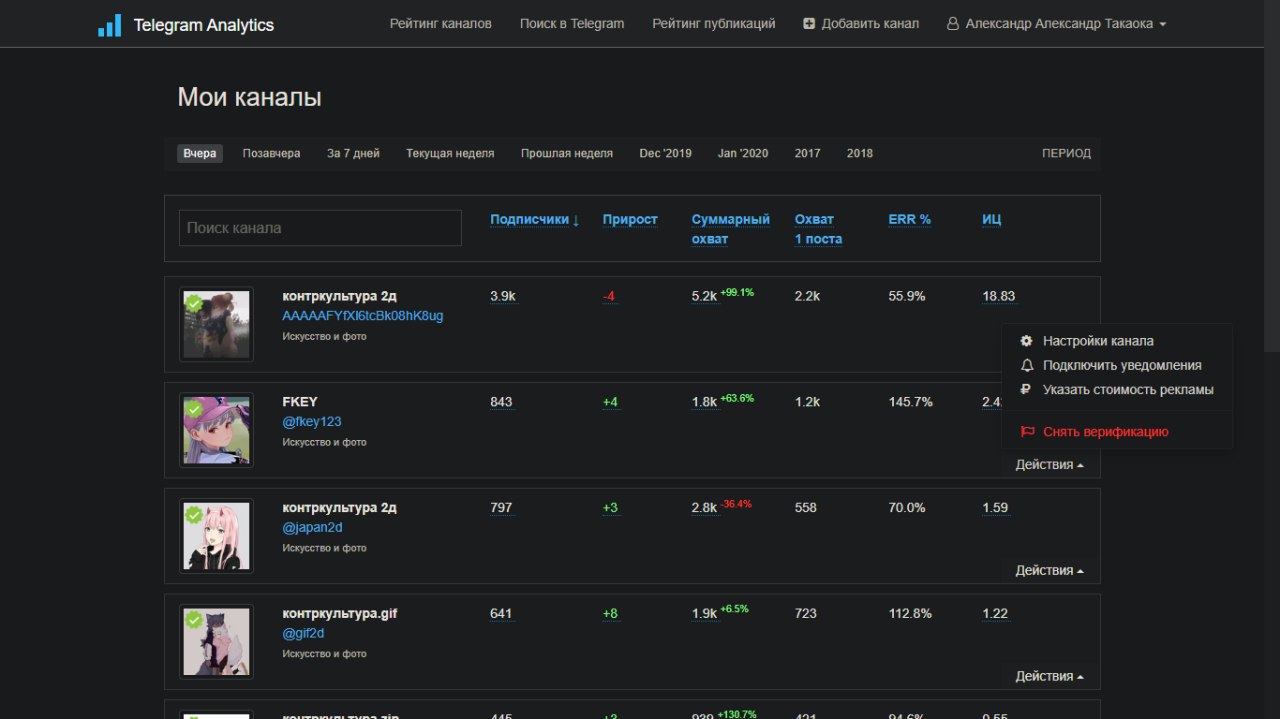This screenshot has width=1280, height=719.
Task: Open account dropdown Александр Александр Такаока
Action: coord(1057,24)
